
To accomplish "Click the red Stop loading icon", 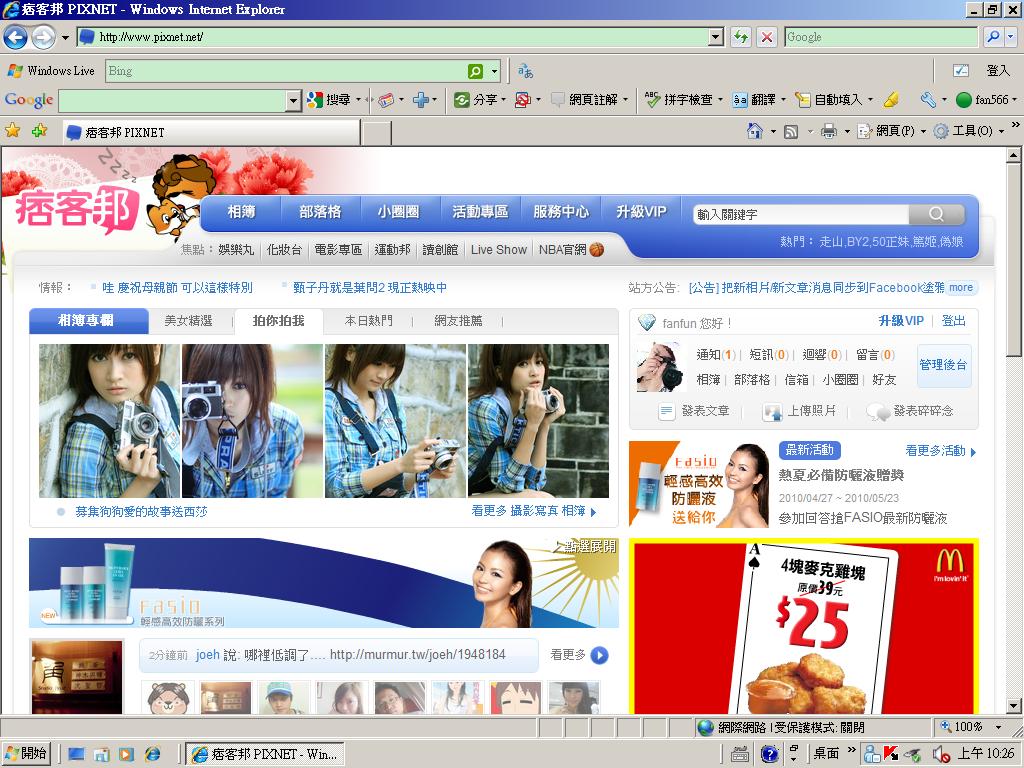I will pyautogui.click(x=767, y=37).
